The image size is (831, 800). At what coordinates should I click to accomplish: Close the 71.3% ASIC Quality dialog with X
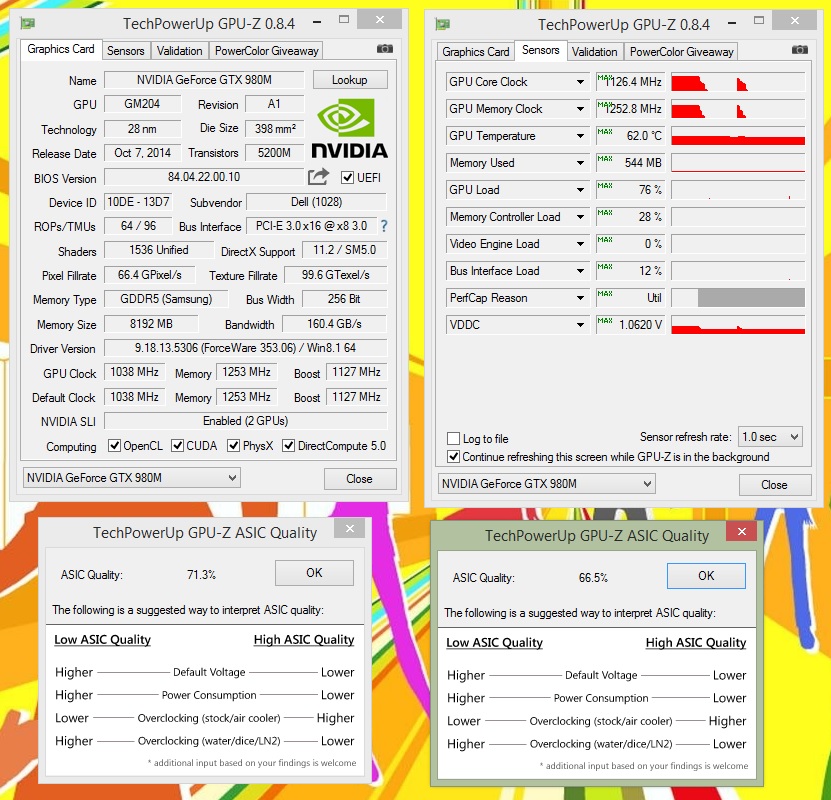[x=350, y=529]
